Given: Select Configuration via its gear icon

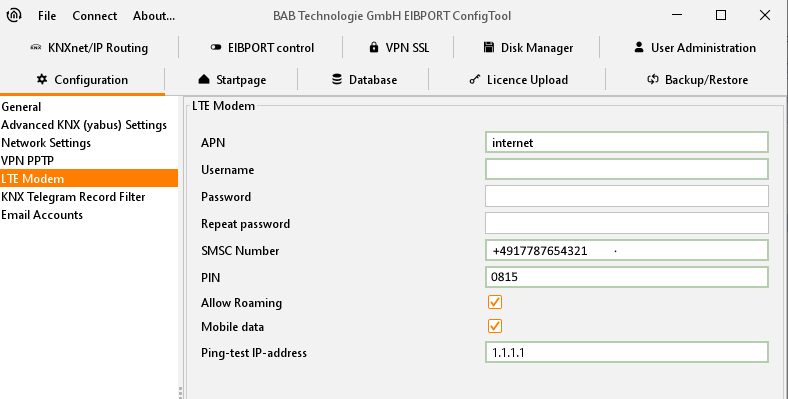Looking at the screenshot, I should 42,79.
